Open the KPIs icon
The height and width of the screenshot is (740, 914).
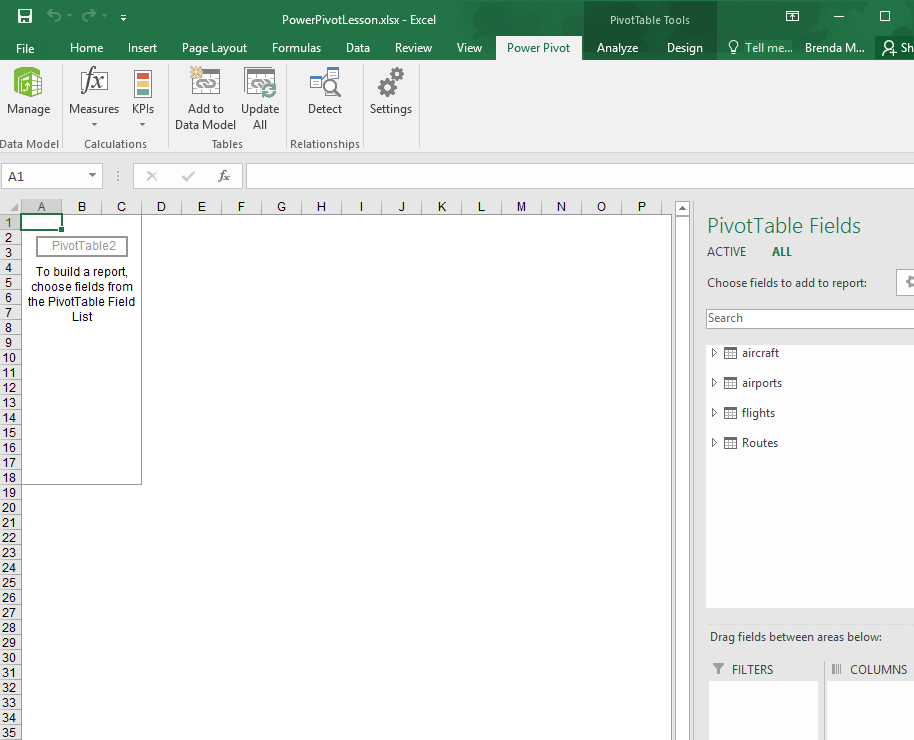pos(143,84)
